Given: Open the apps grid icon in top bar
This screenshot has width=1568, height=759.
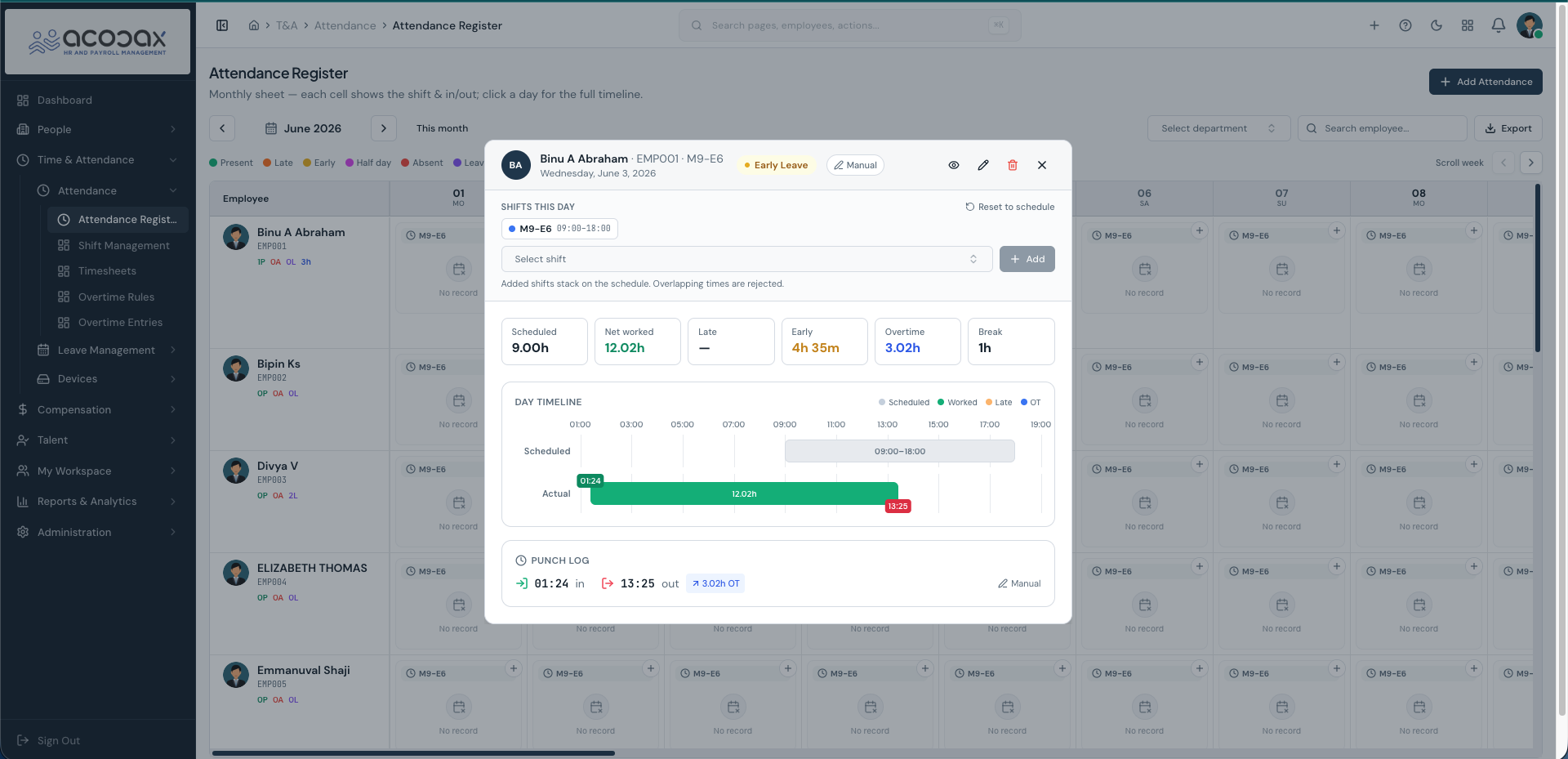Looking at the screenshot, I should click(x=1468, y=25).
